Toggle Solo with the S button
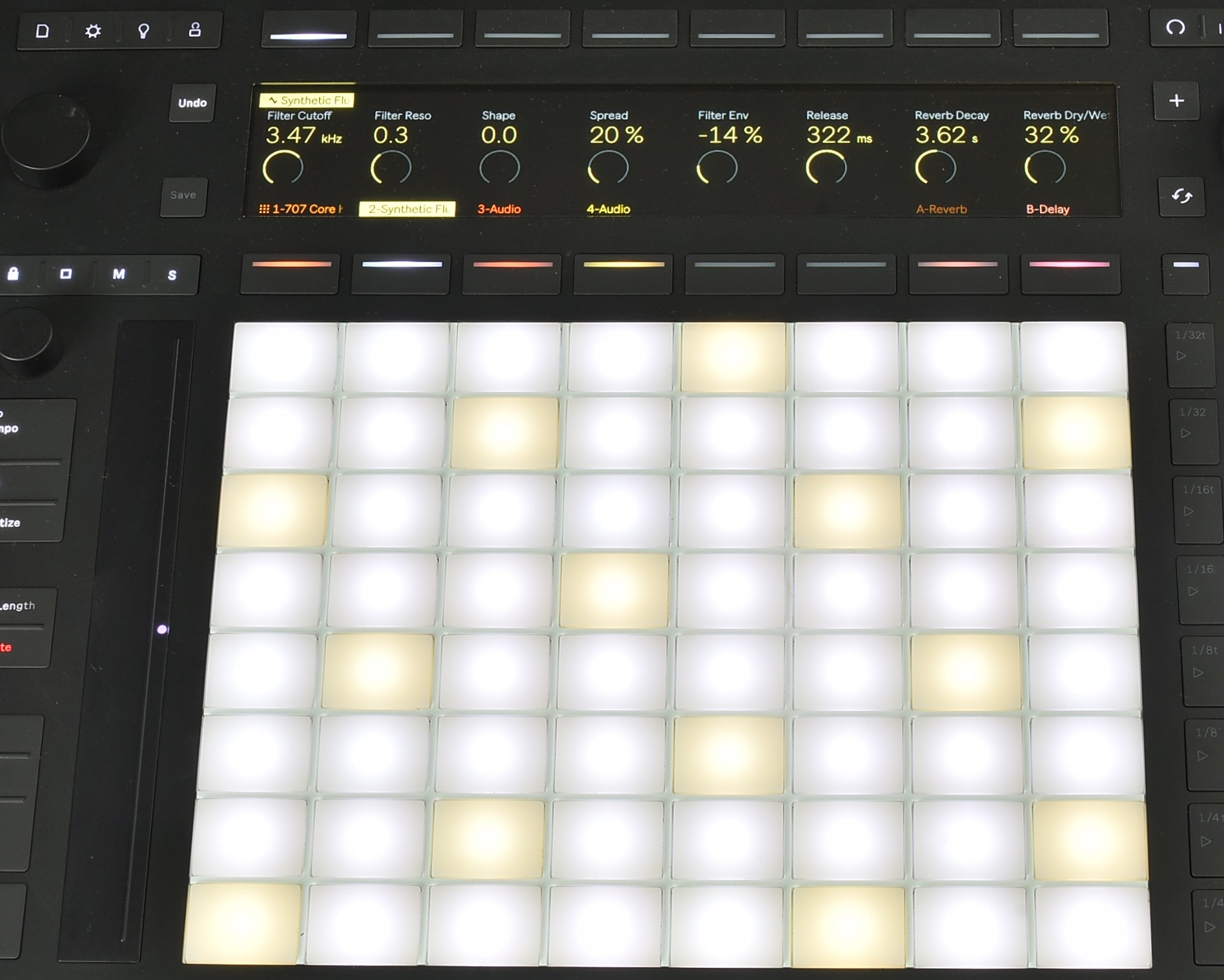The image size is (1224, 980). [x=172, y=275]
